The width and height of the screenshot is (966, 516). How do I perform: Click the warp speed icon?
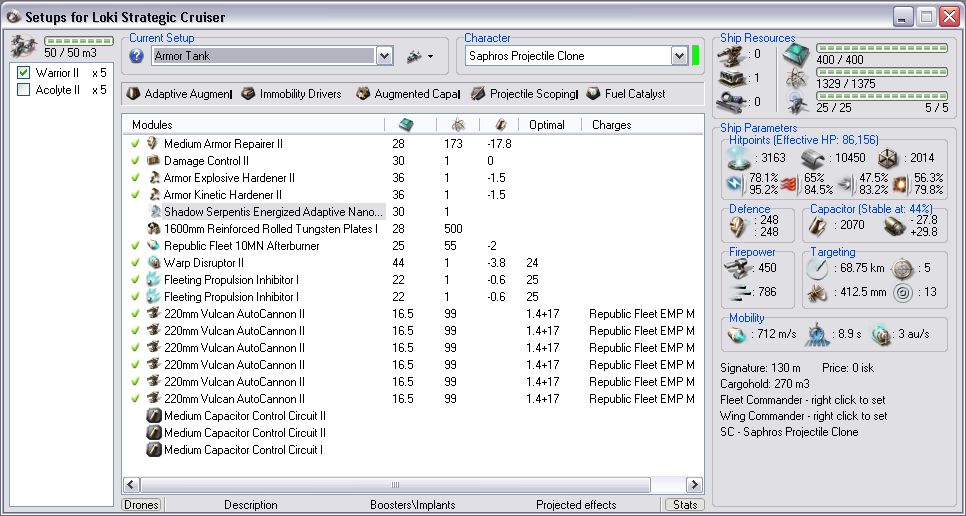(882, 334)
